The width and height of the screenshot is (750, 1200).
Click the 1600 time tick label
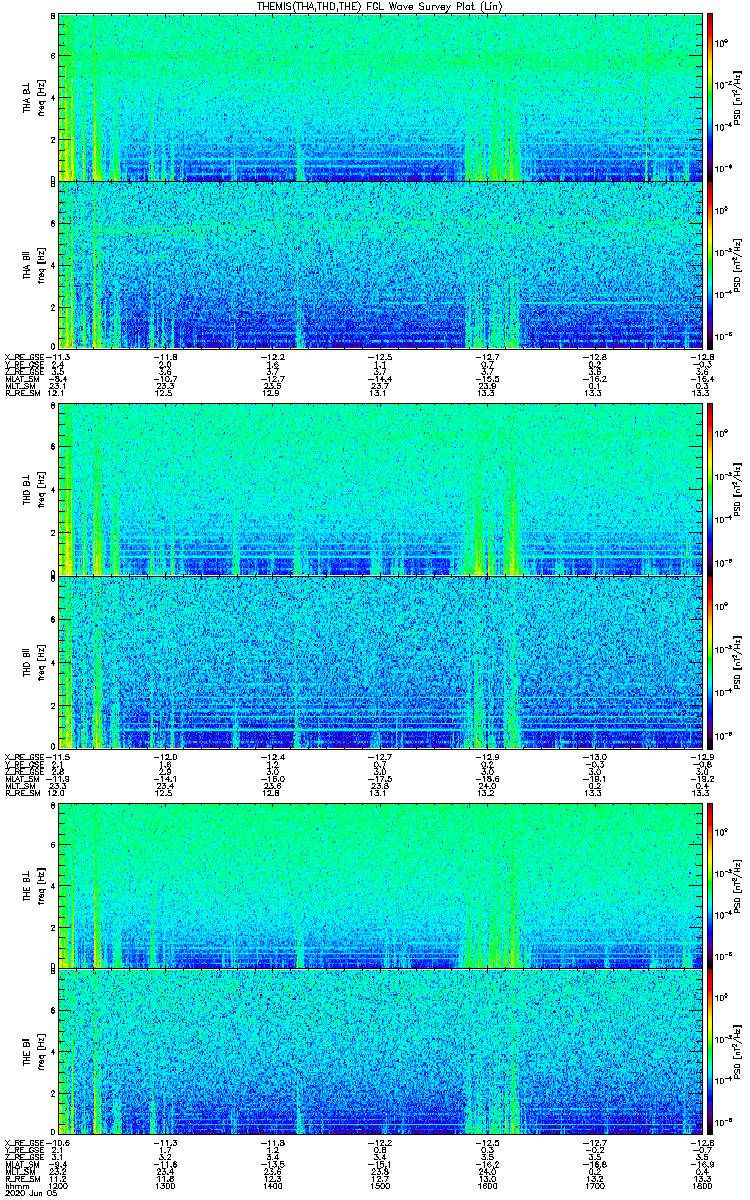click(486, 1185)
